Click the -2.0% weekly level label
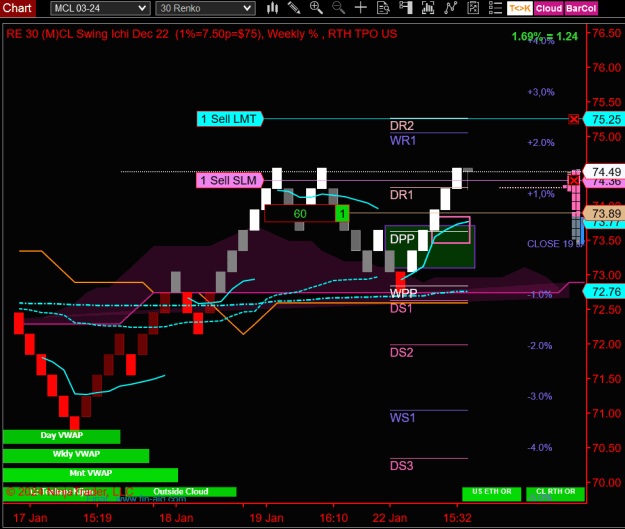Viewport: 625px width, 529px height. point(540,346)
